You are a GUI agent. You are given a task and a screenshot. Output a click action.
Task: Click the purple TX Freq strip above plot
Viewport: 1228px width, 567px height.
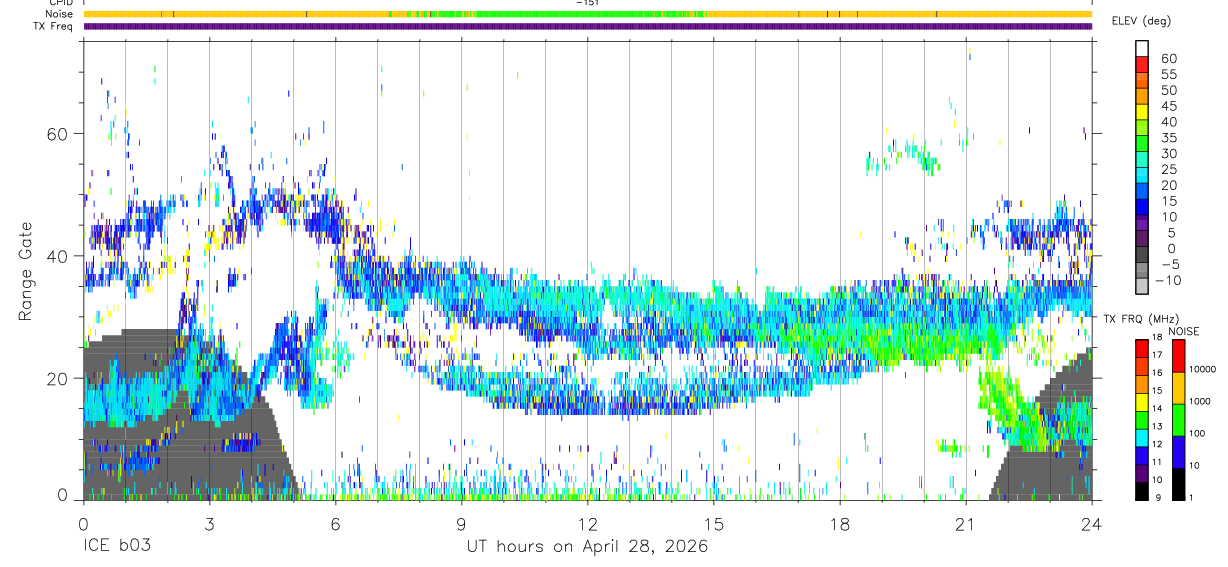click(587, 26)
